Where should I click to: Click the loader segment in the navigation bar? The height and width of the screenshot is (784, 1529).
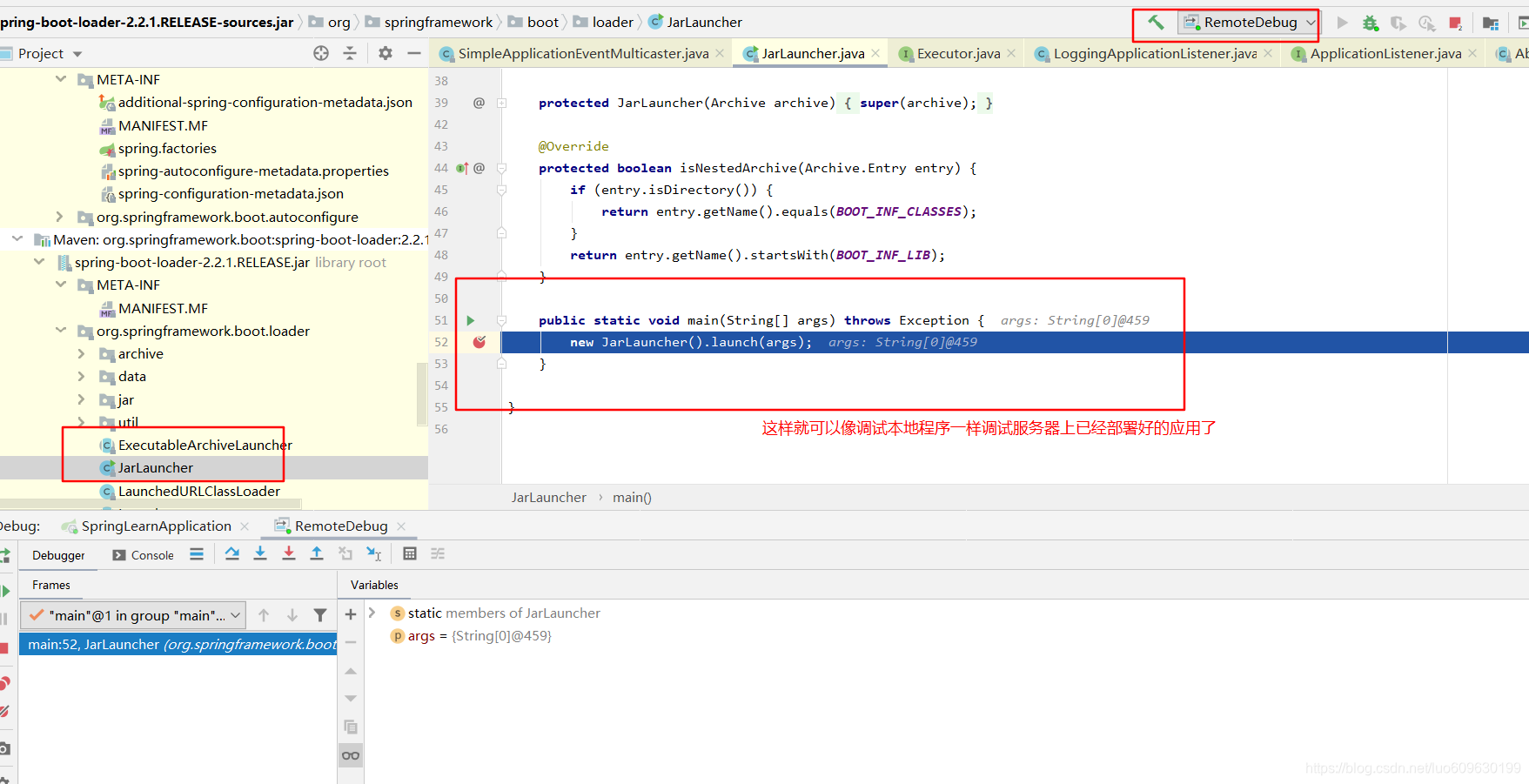coord(613,22)
